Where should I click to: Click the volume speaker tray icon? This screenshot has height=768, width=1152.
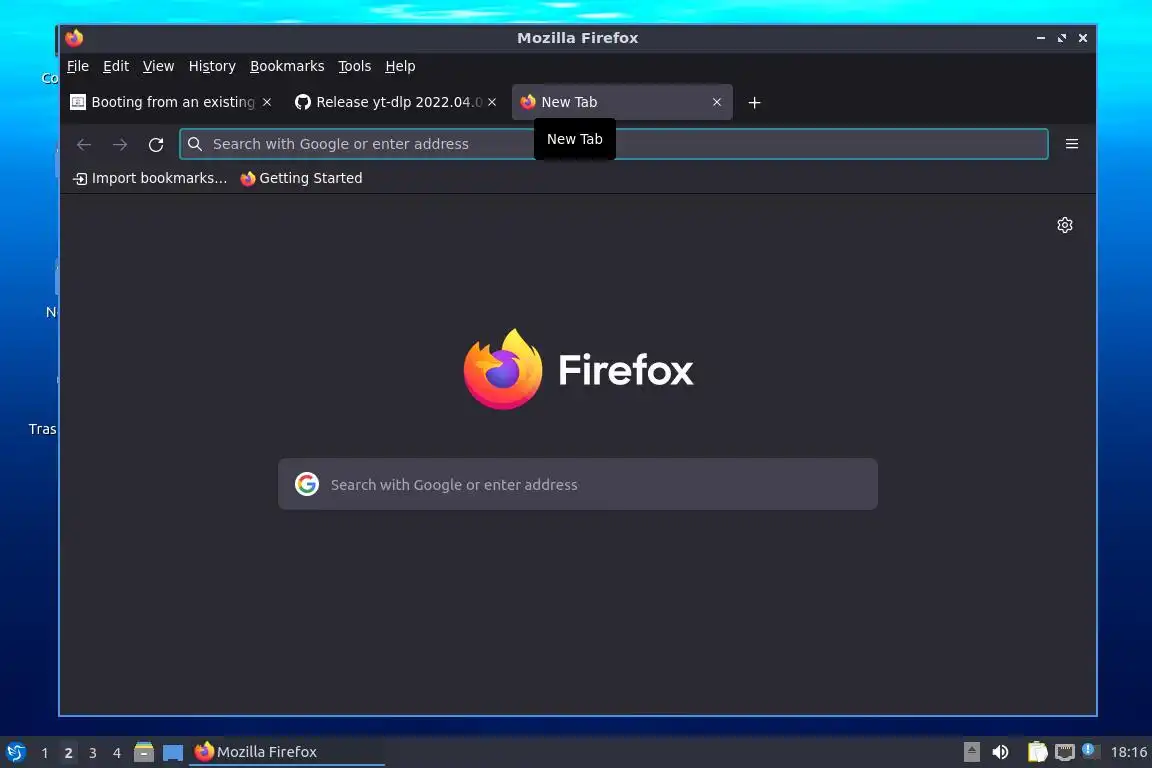point(1000,752)
